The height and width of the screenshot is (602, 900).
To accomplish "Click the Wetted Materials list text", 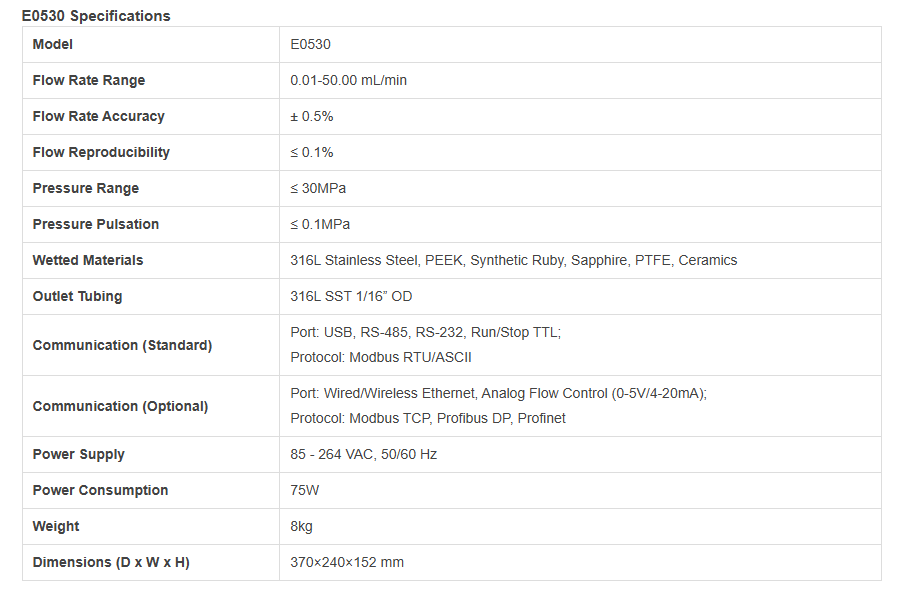I will (513, 260).
